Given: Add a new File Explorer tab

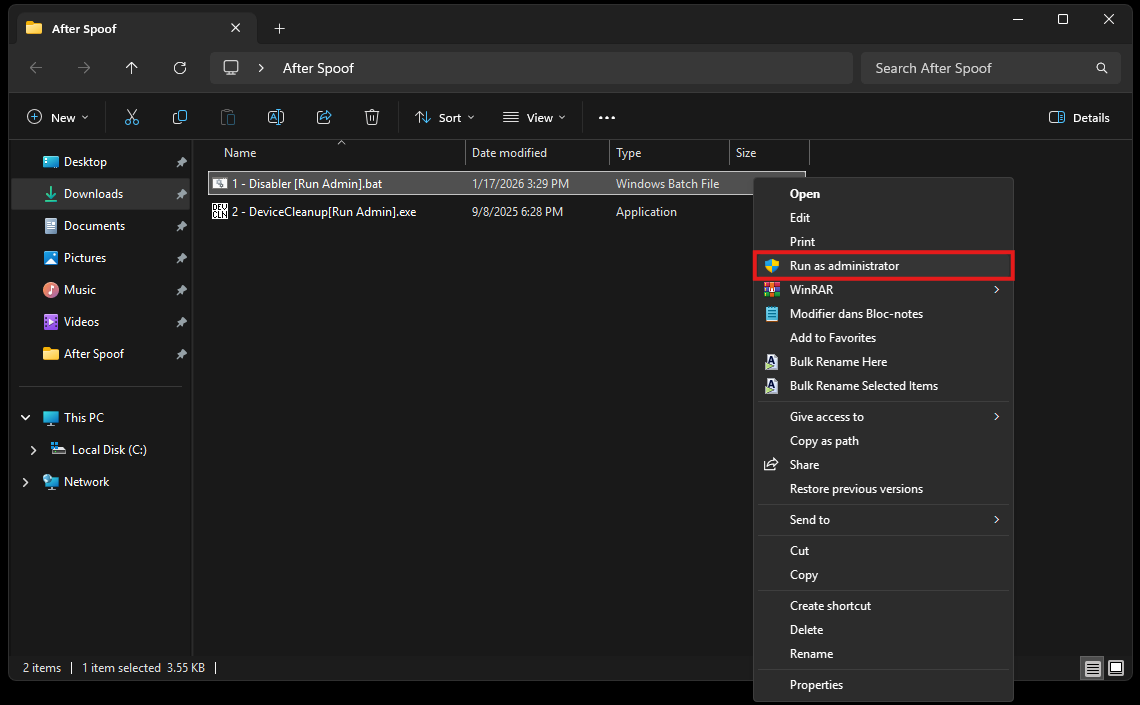Looking at the screenshot, I should [280, 28].
